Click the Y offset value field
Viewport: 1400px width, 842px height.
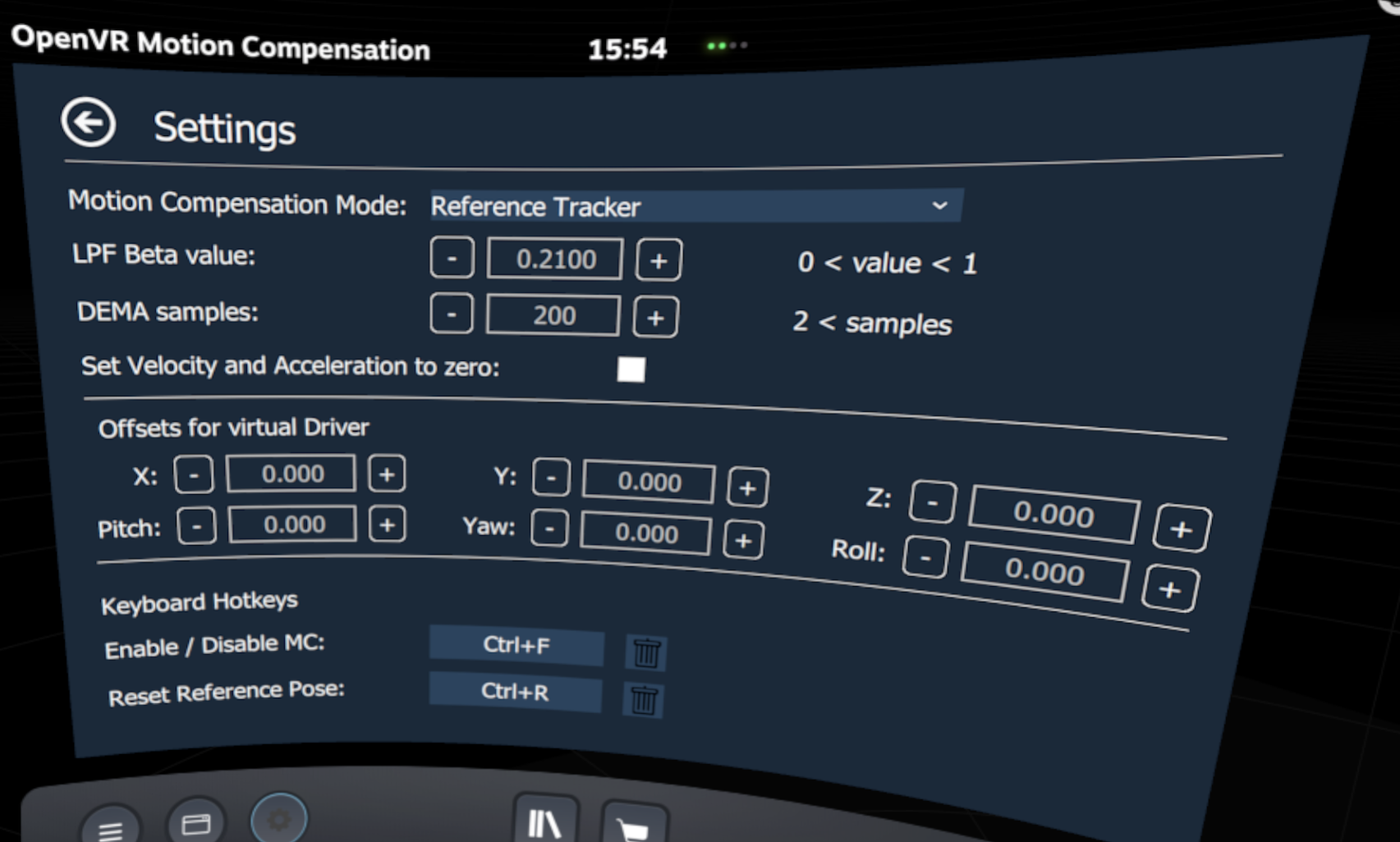tap(649, 482)
